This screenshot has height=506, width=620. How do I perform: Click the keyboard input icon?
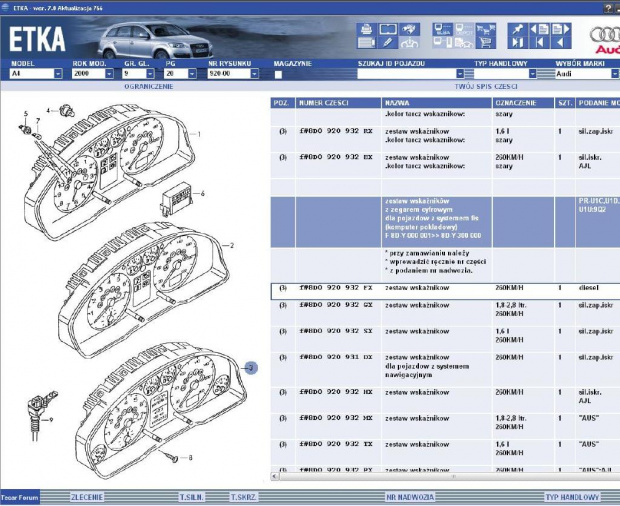[x=366, y=42]
